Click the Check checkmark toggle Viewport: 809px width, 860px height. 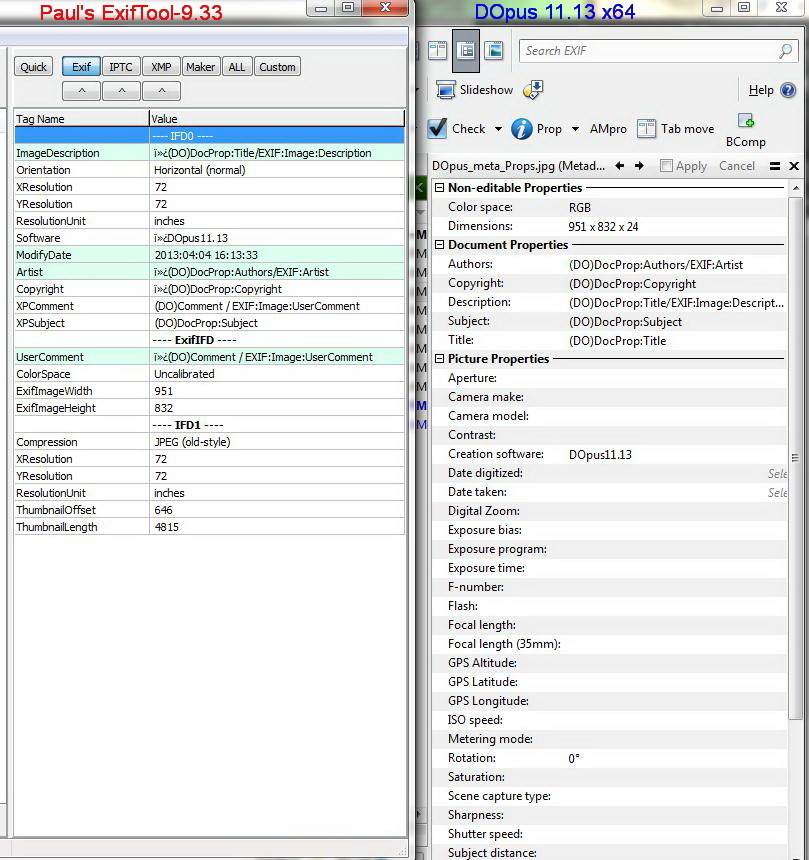pos(437,128)
